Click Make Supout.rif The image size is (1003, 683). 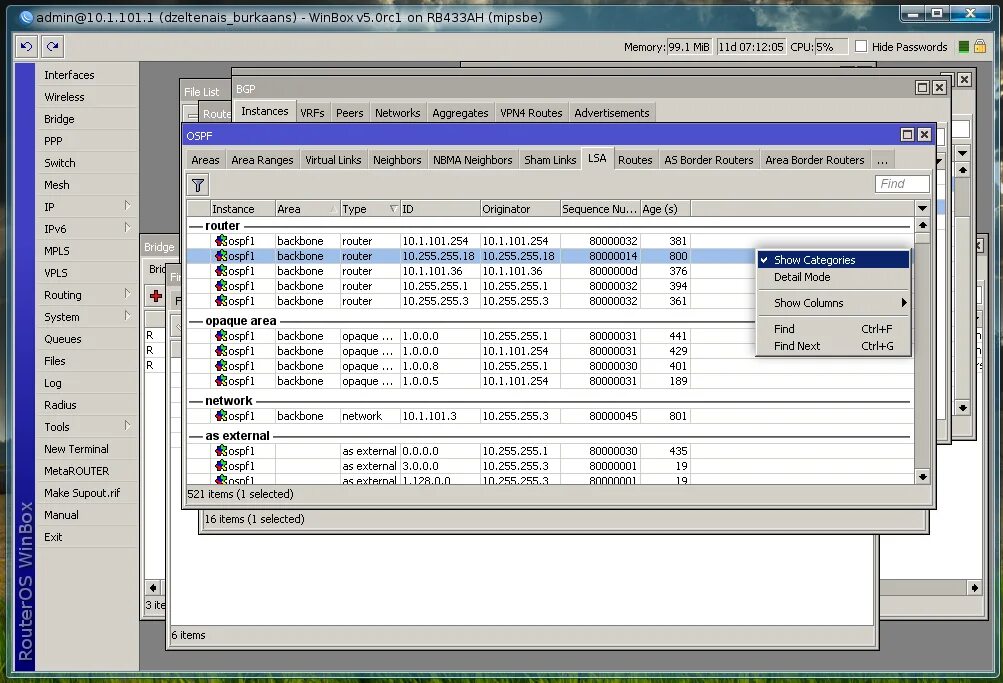coord(88,493)
